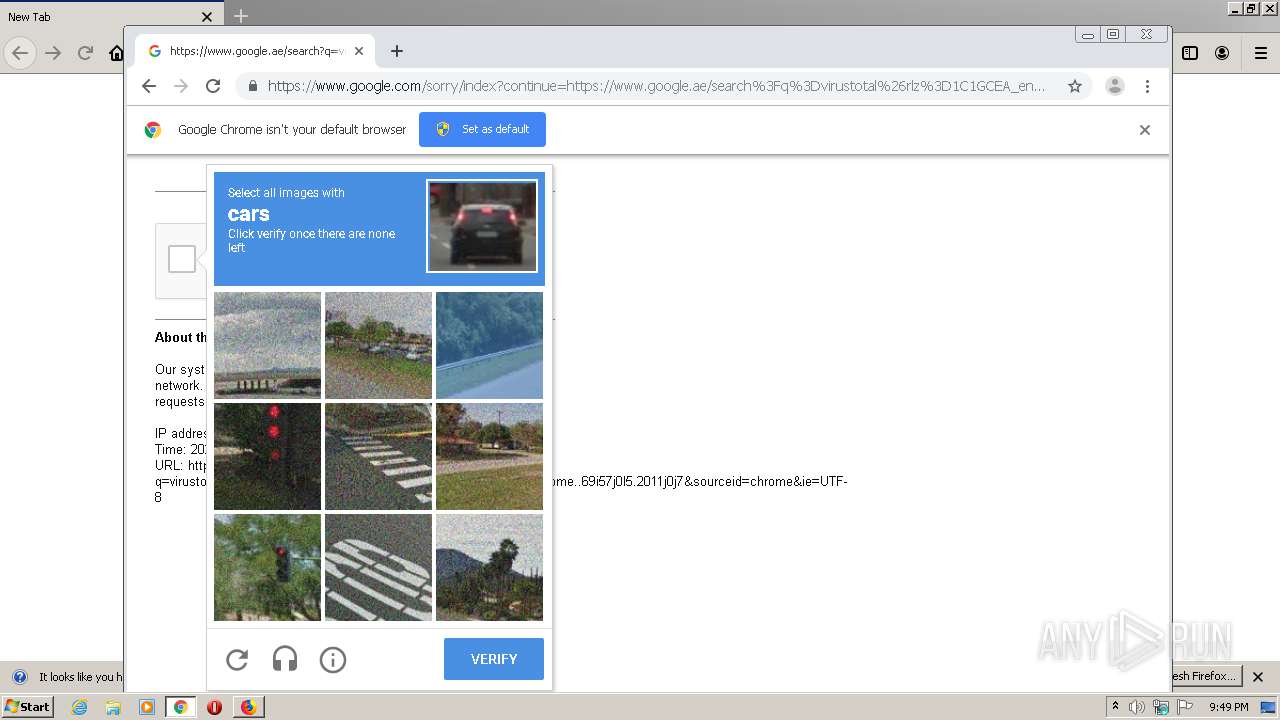The height and width of the screenshot is (720, 1280).
Task: Click the 9:49 PM clock
Action: point(1228,707)
